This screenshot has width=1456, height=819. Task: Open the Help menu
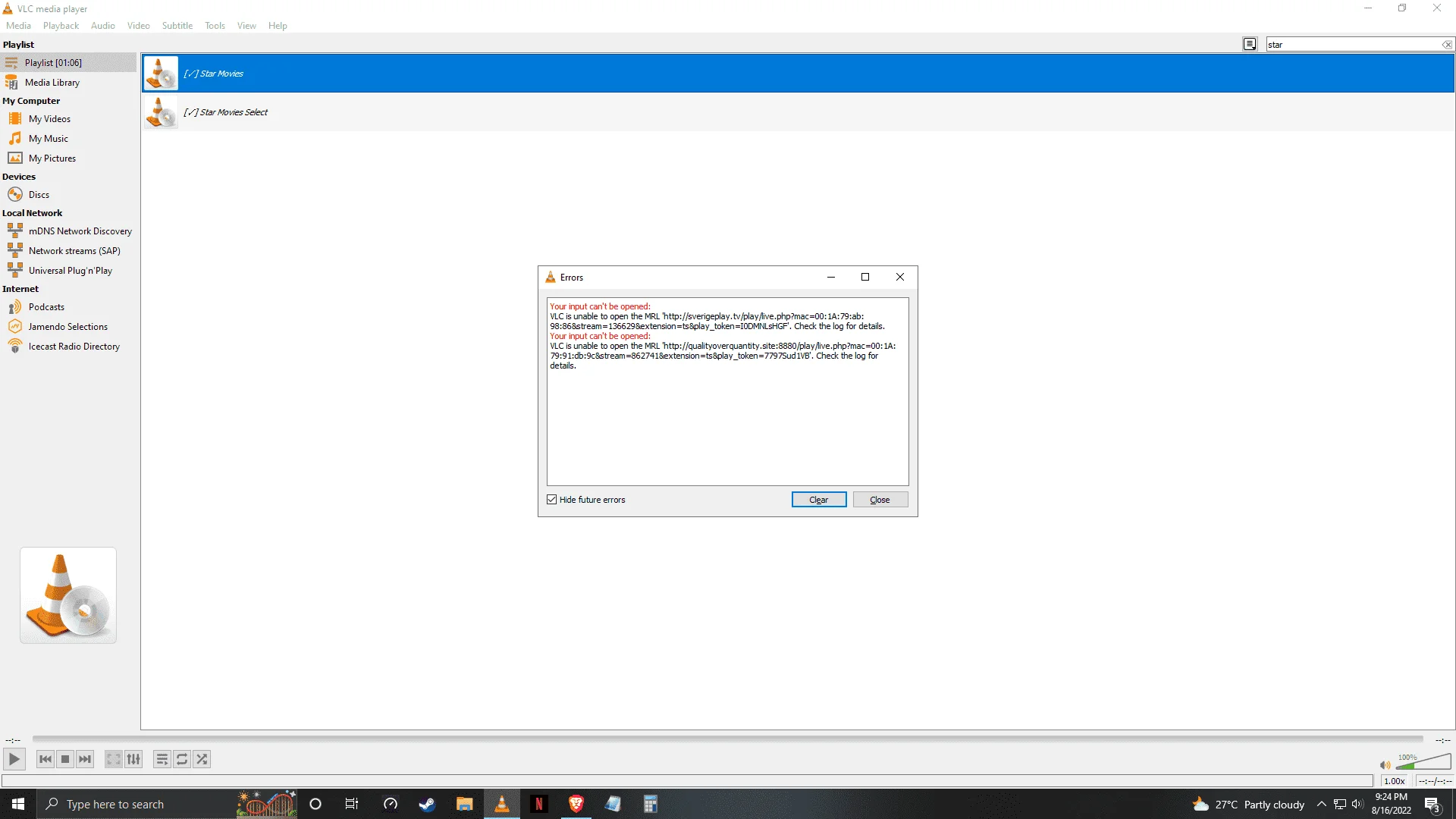[278, 26]
